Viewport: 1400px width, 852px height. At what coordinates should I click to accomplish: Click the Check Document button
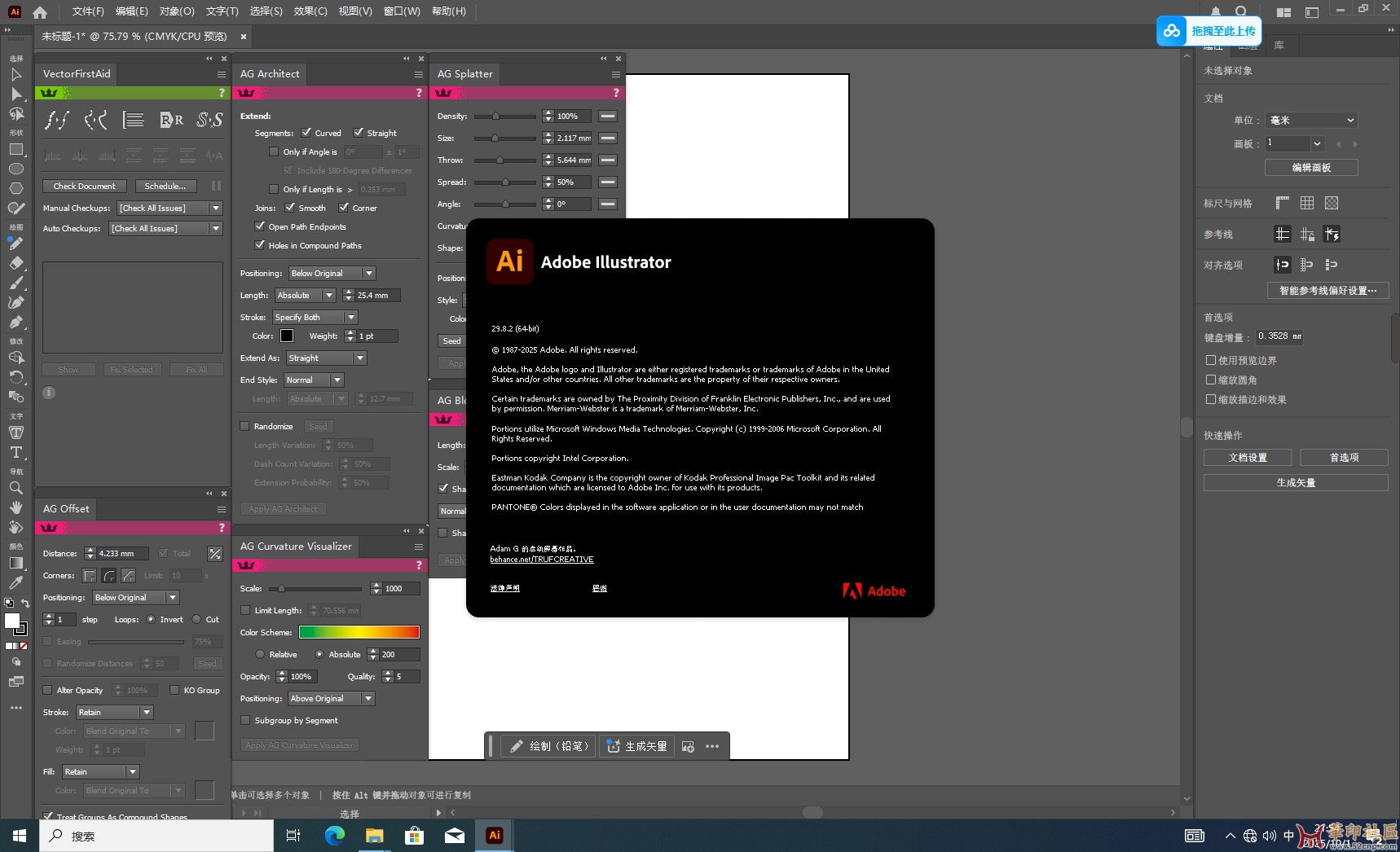coord(85,187)
